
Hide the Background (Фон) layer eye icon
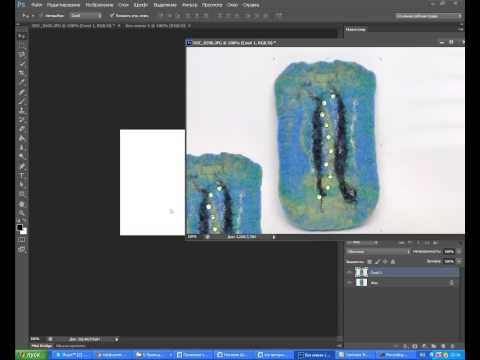(349, 283)
